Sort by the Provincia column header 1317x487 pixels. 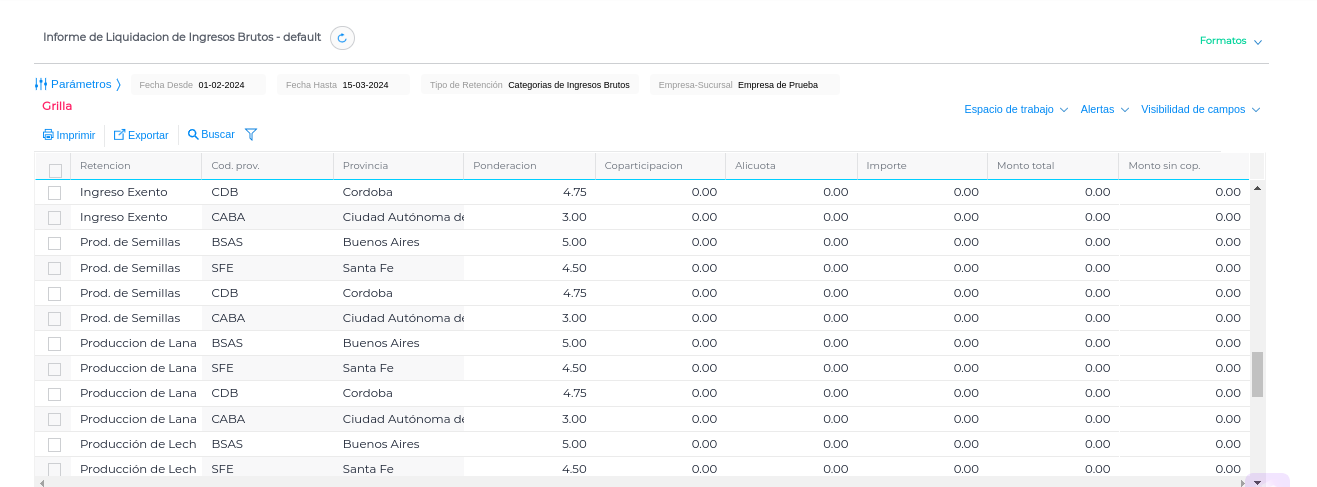398,166
